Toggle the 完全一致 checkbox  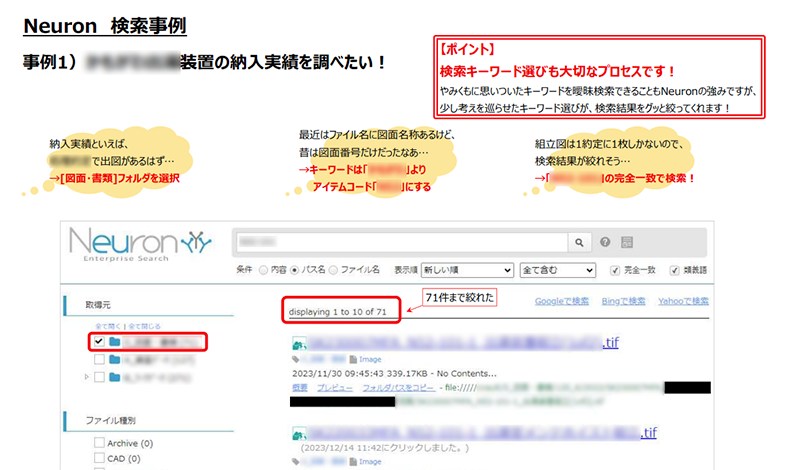(615, 270)
